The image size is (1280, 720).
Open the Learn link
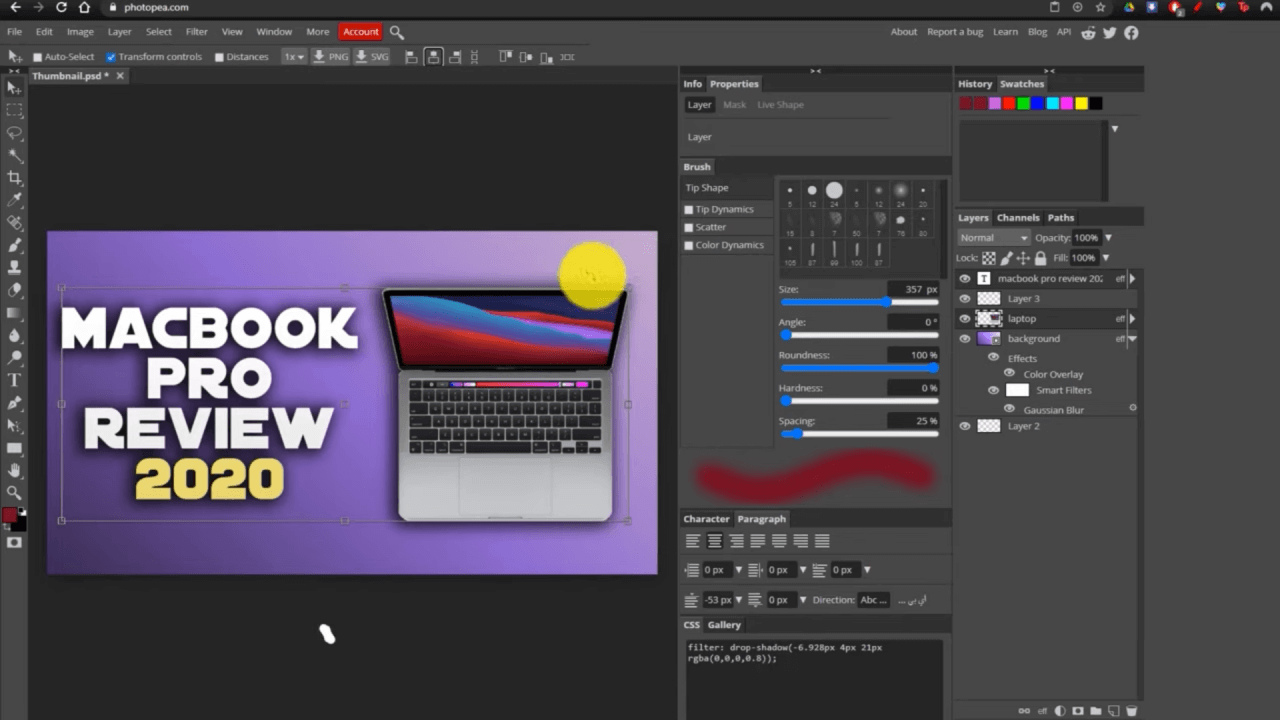point(1005,32)
